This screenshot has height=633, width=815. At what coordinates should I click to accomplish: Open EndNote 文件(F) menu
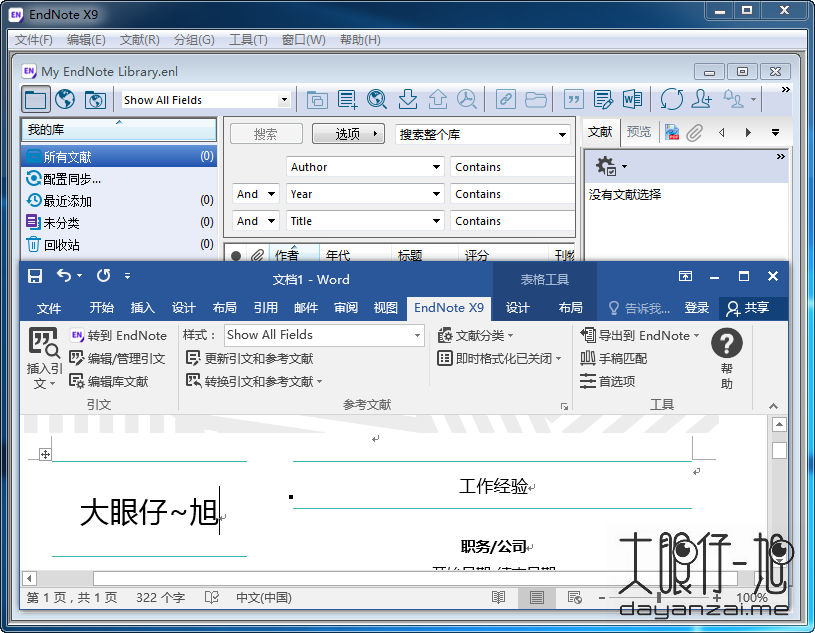pyautogui.click(x=33, y=39)
